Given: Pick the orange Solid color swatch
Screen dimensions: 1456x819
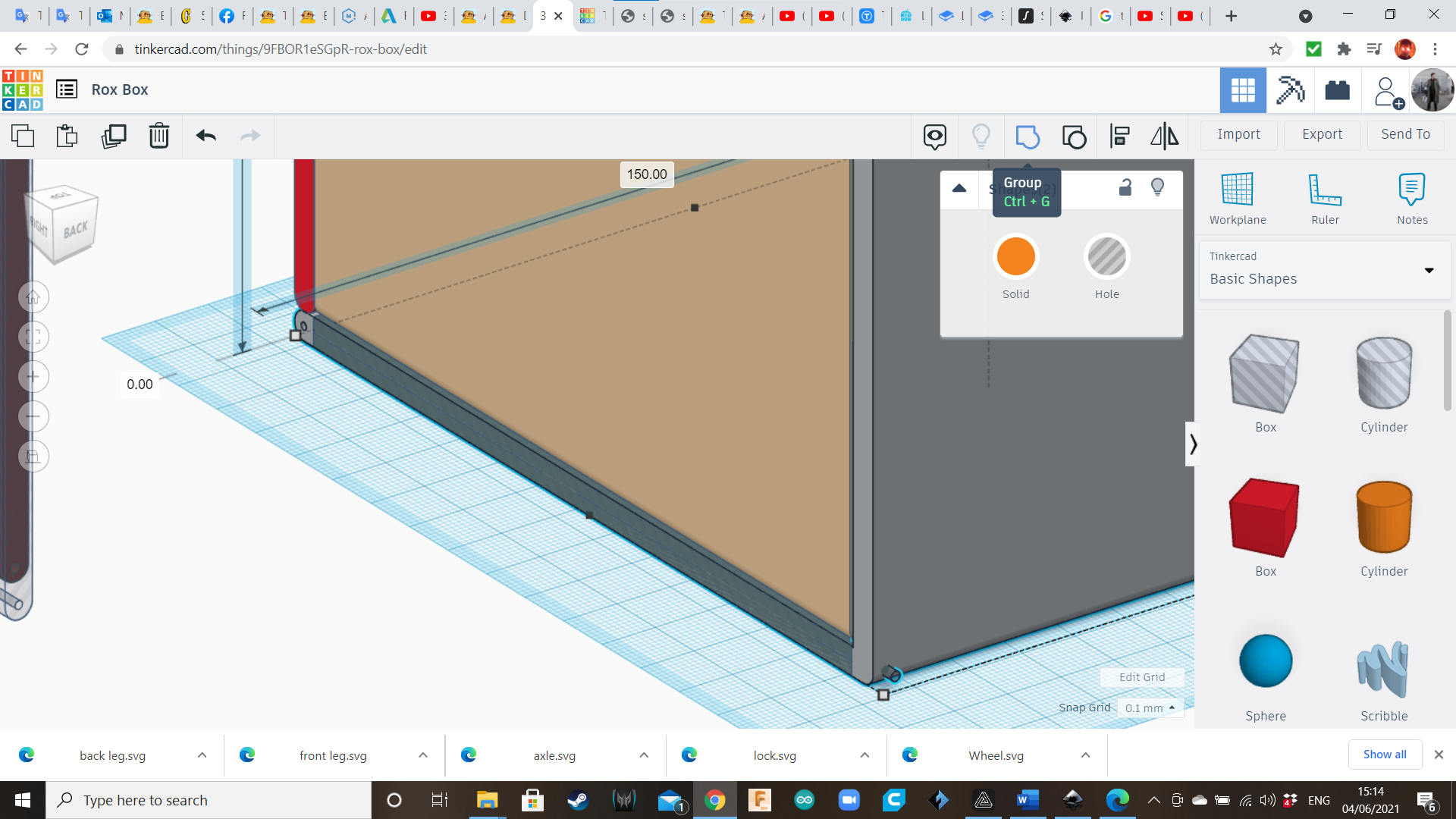Looking at the screenshot, I should tap(1015, 257).
